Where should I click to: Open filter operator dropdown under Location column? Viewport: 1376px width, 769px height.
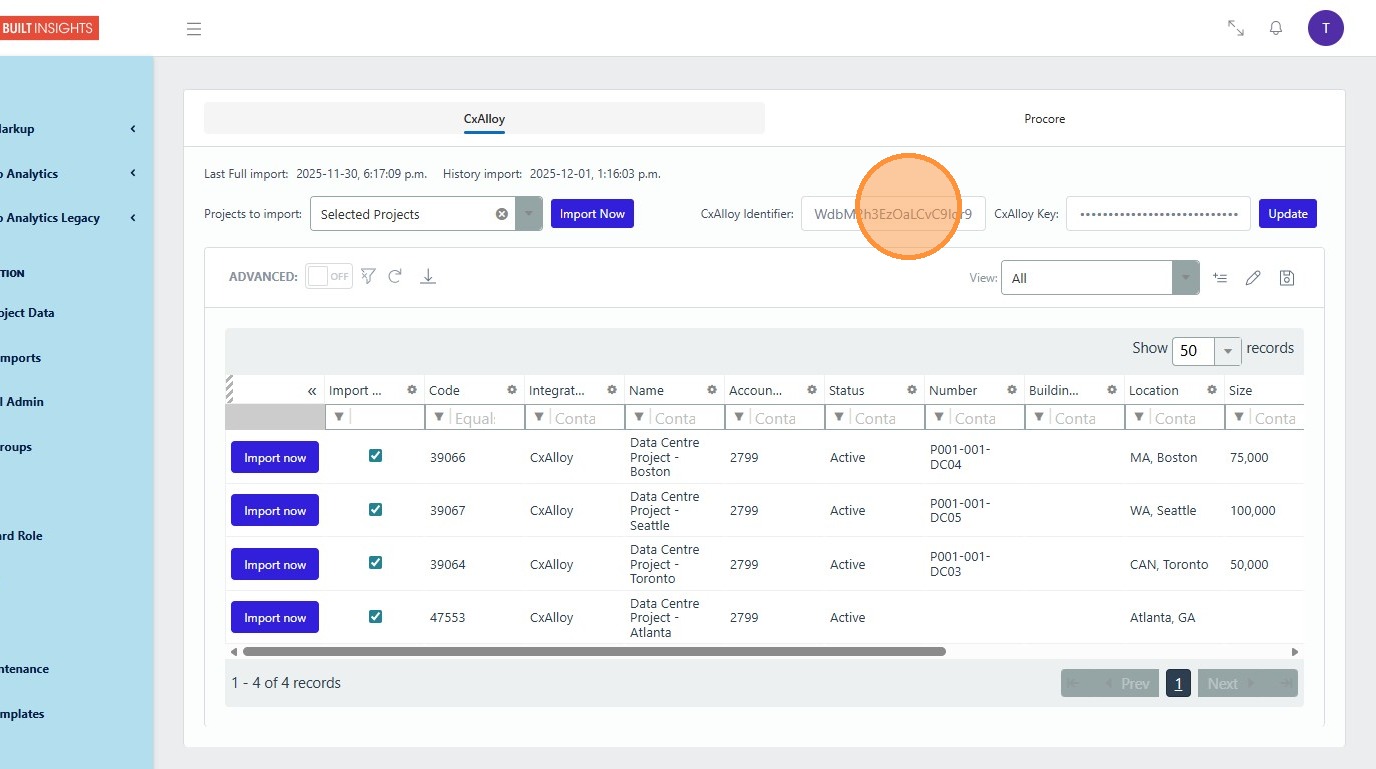point(1139,417)
